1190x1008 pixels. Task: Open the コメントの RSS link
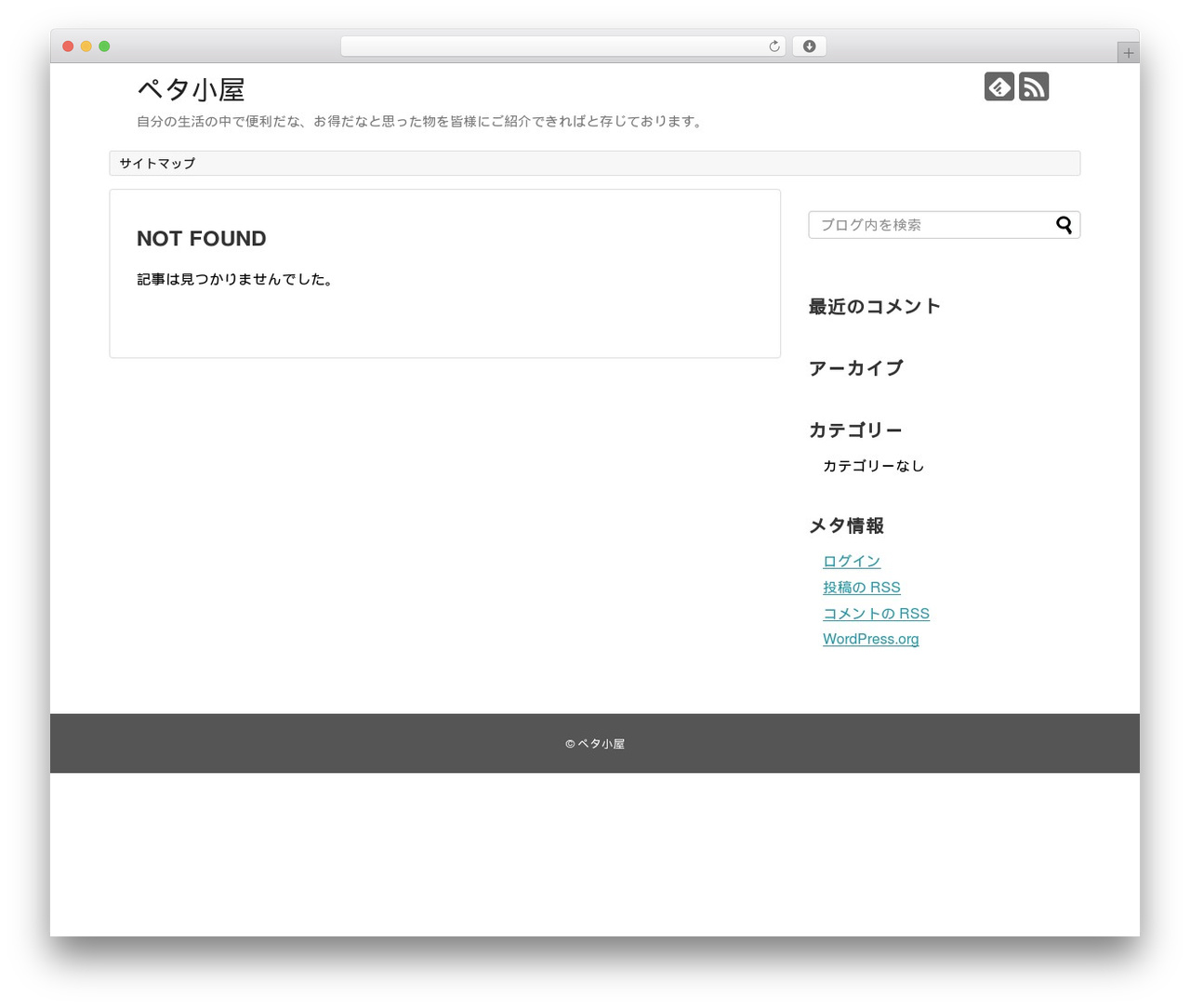tap(876, 613)
